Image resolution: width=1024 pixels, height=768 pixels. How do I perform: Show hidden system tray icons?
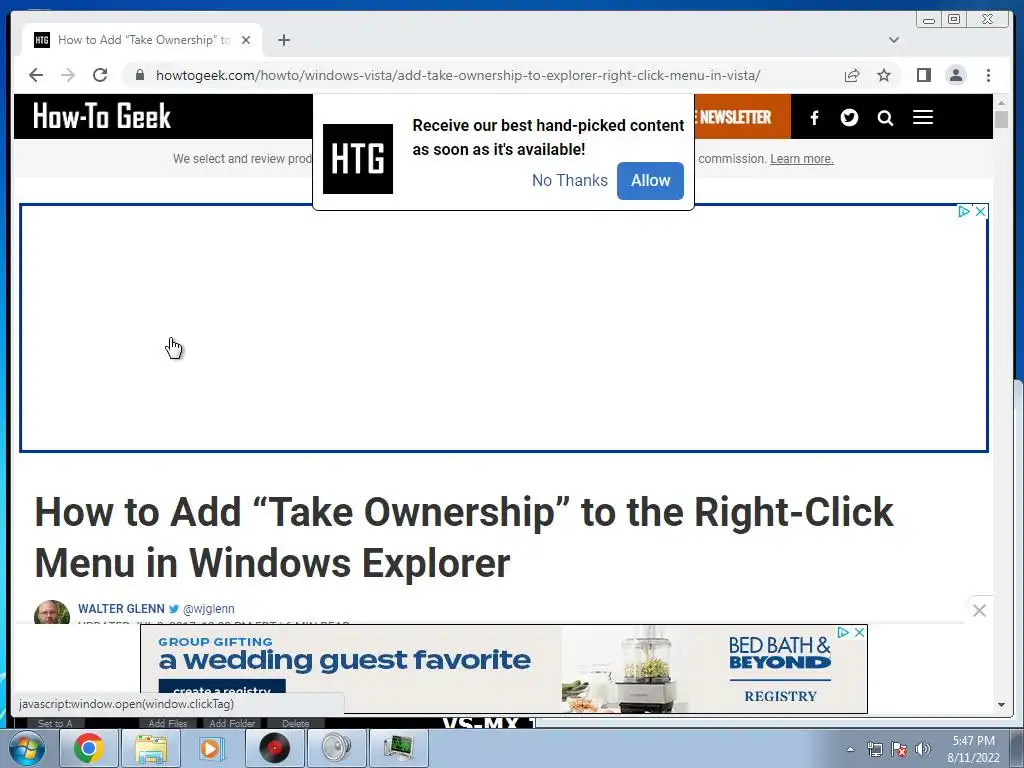[850, 749]
